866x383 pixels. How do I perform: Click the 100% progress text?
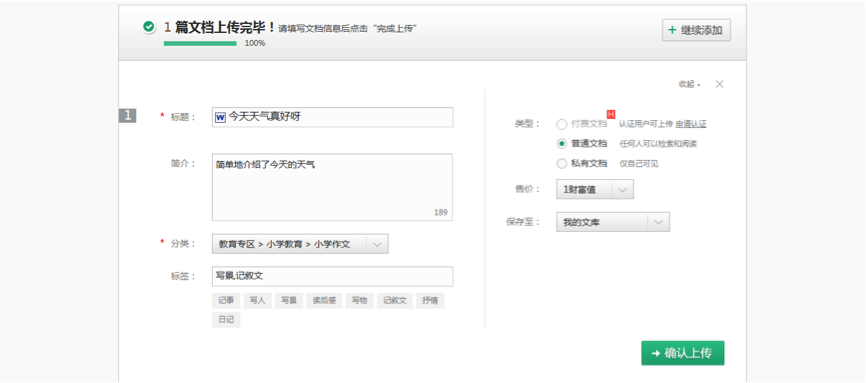point(255,43)
